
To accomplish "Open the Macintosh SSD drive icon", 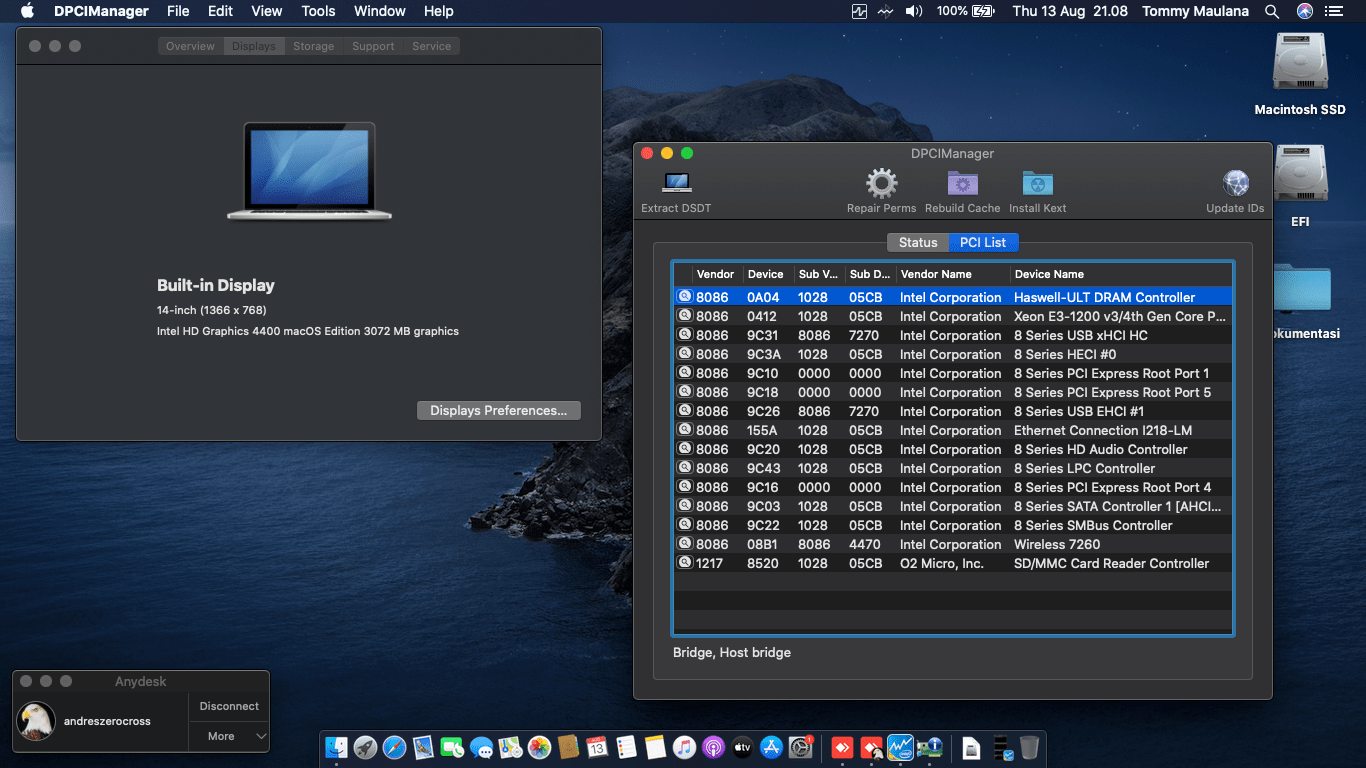I will (1299, 62).
